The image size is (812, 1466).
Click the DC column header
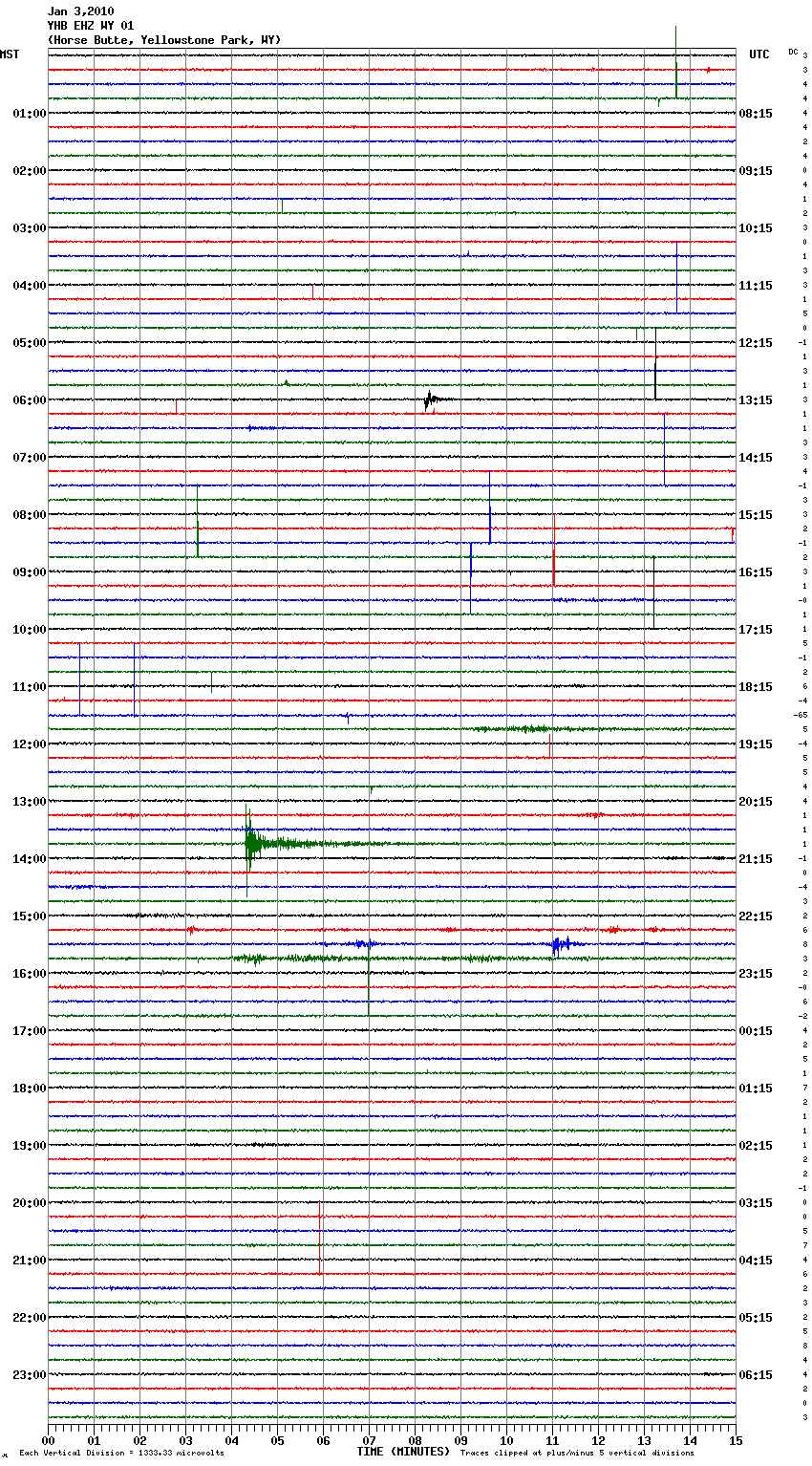click(793, 52)
